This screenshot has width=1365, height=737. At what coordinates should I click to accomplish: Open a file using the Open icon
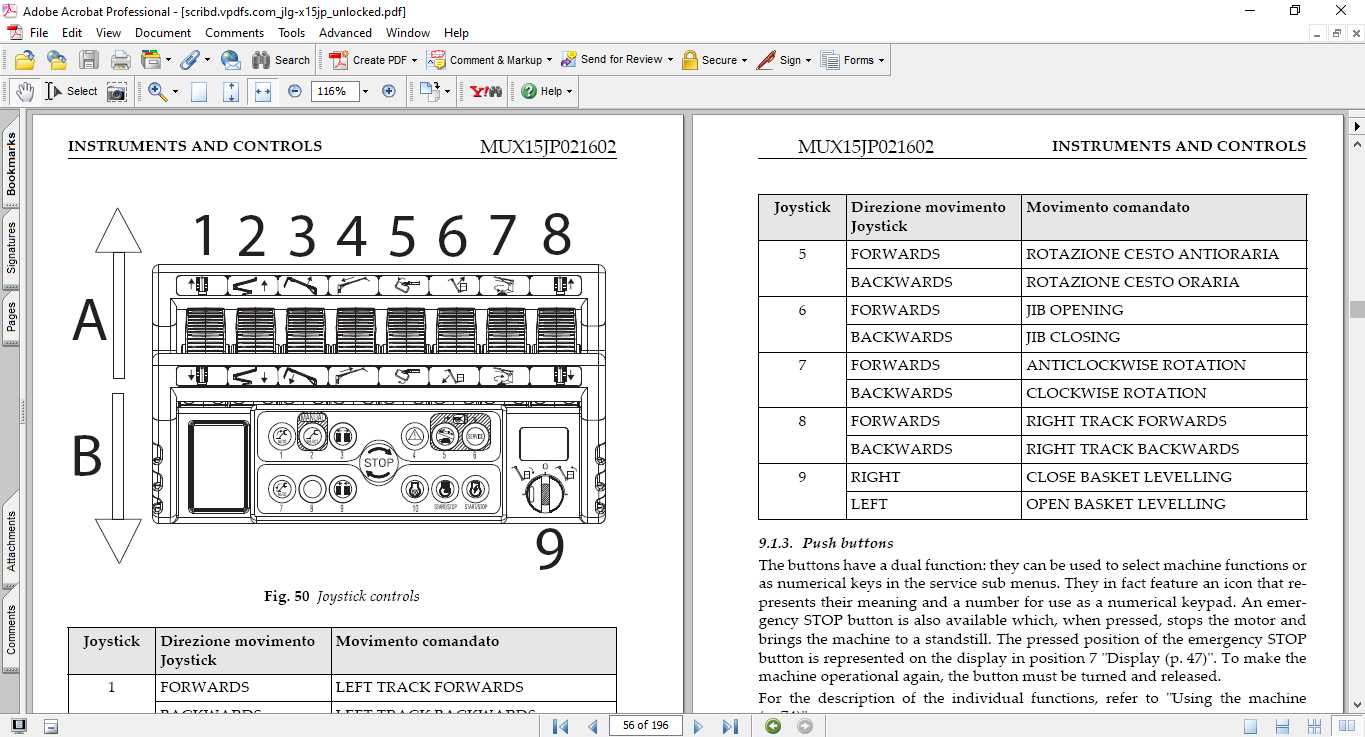click(x=24, y=60)
